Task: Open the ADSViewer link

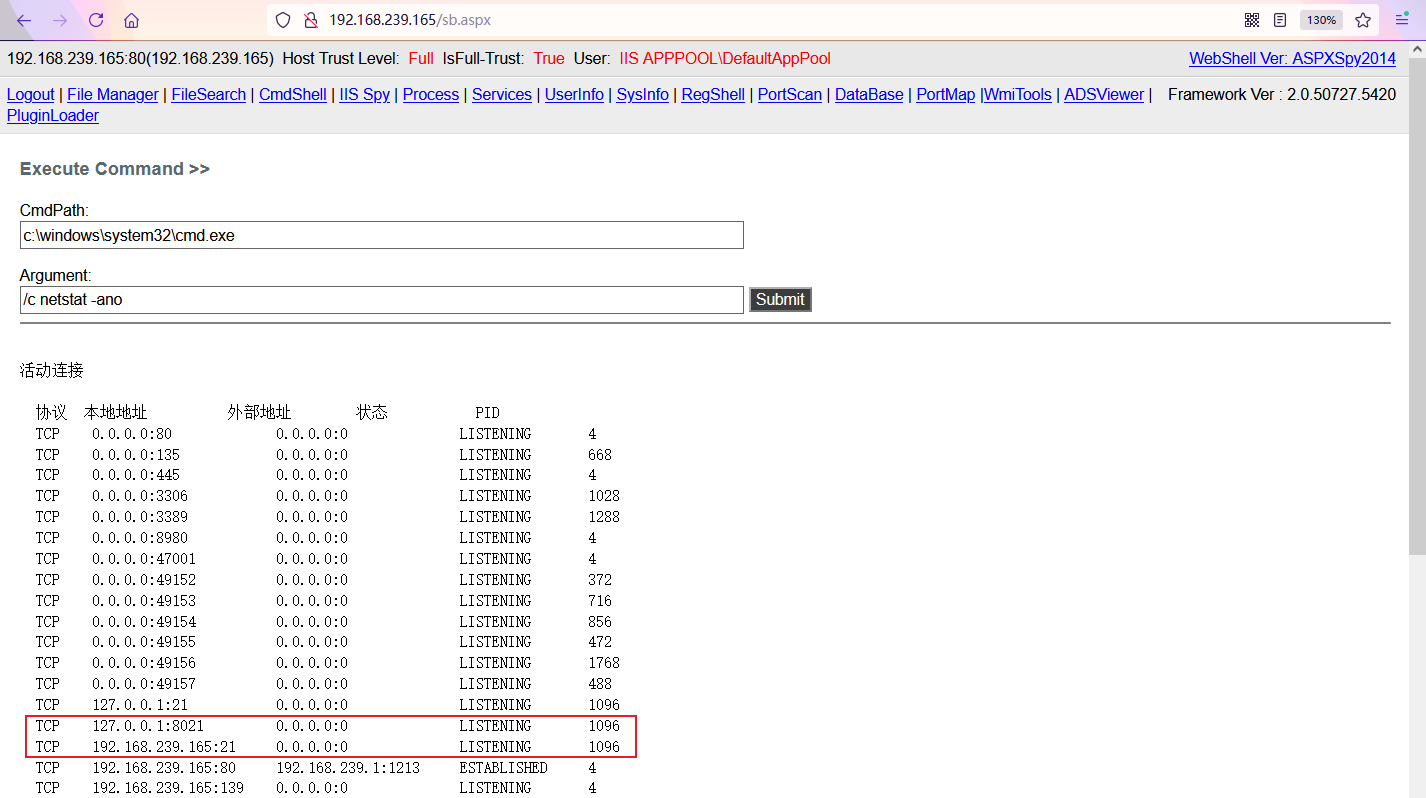Action: (1104, 95)
